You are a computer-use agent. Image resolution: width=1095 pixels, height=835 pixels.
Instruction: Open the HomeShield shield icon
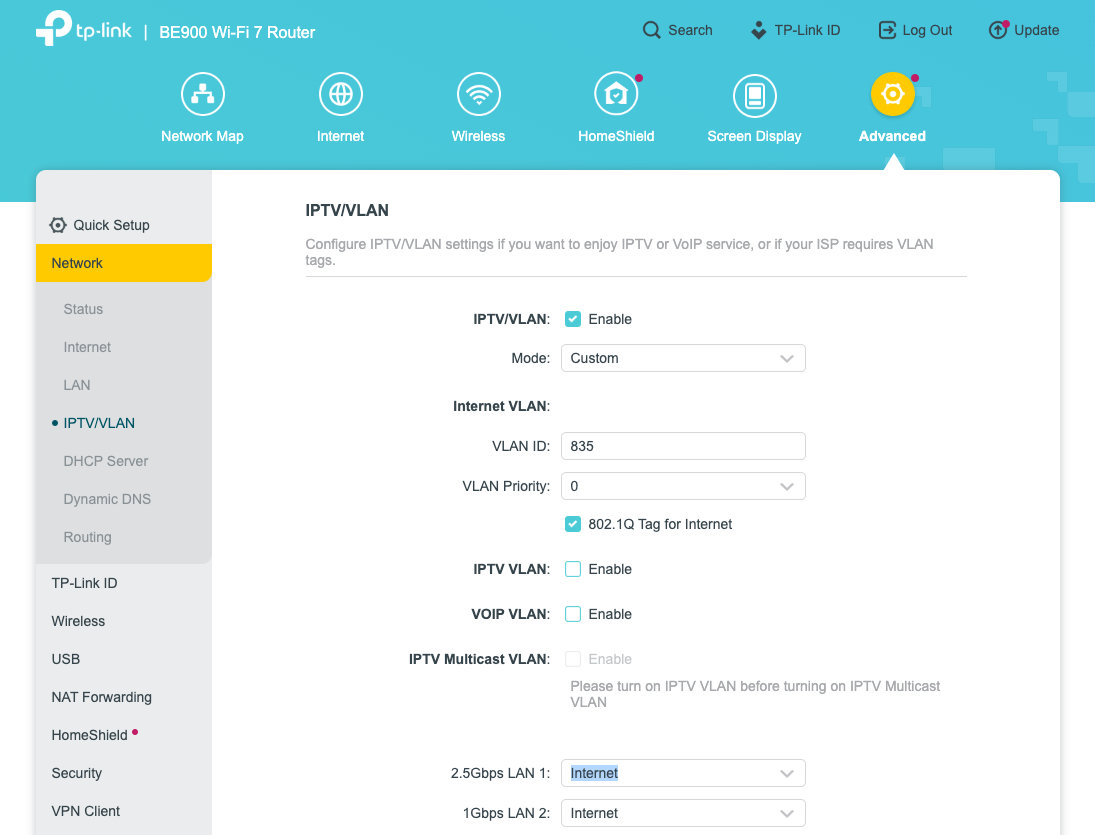[x=616, y=94]
